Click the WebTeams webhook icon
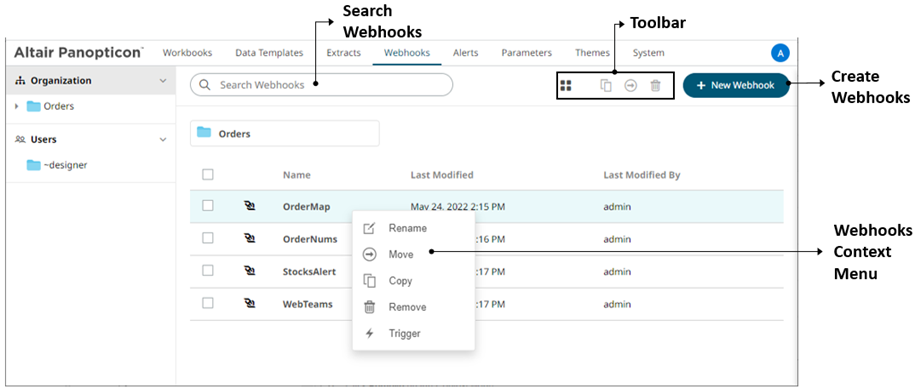This screenshot has width=915, height=389. [x=250, y=304]
